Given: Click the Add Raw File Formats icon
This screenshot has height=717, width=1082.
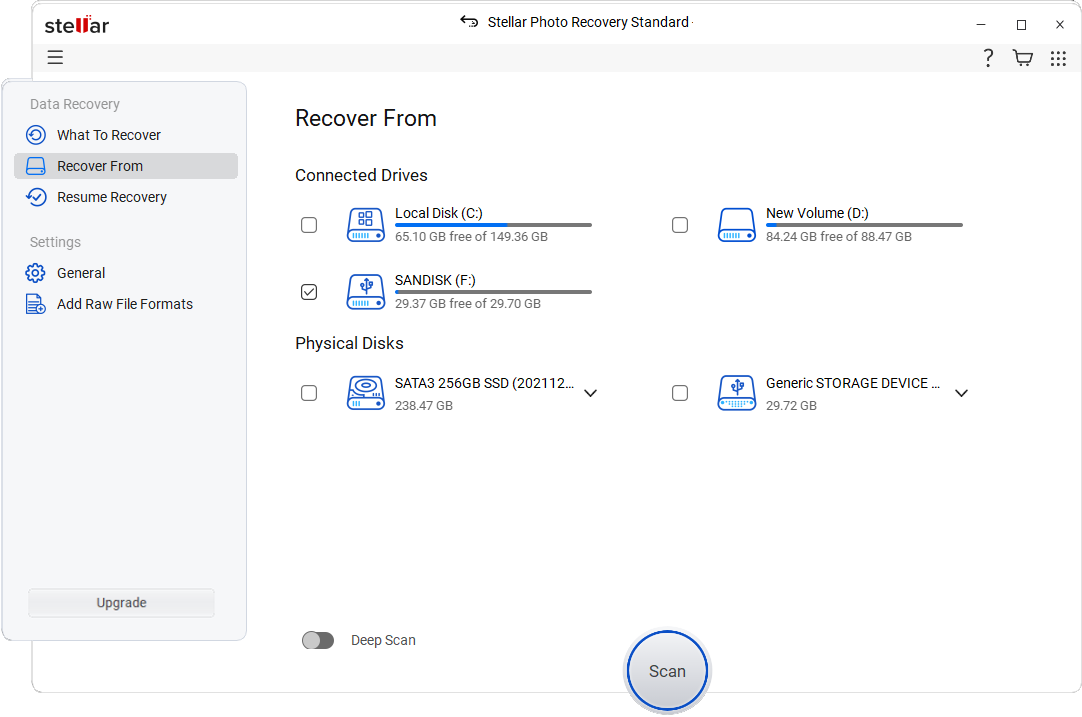Looking at the screenshot, I should coord(35,304).
